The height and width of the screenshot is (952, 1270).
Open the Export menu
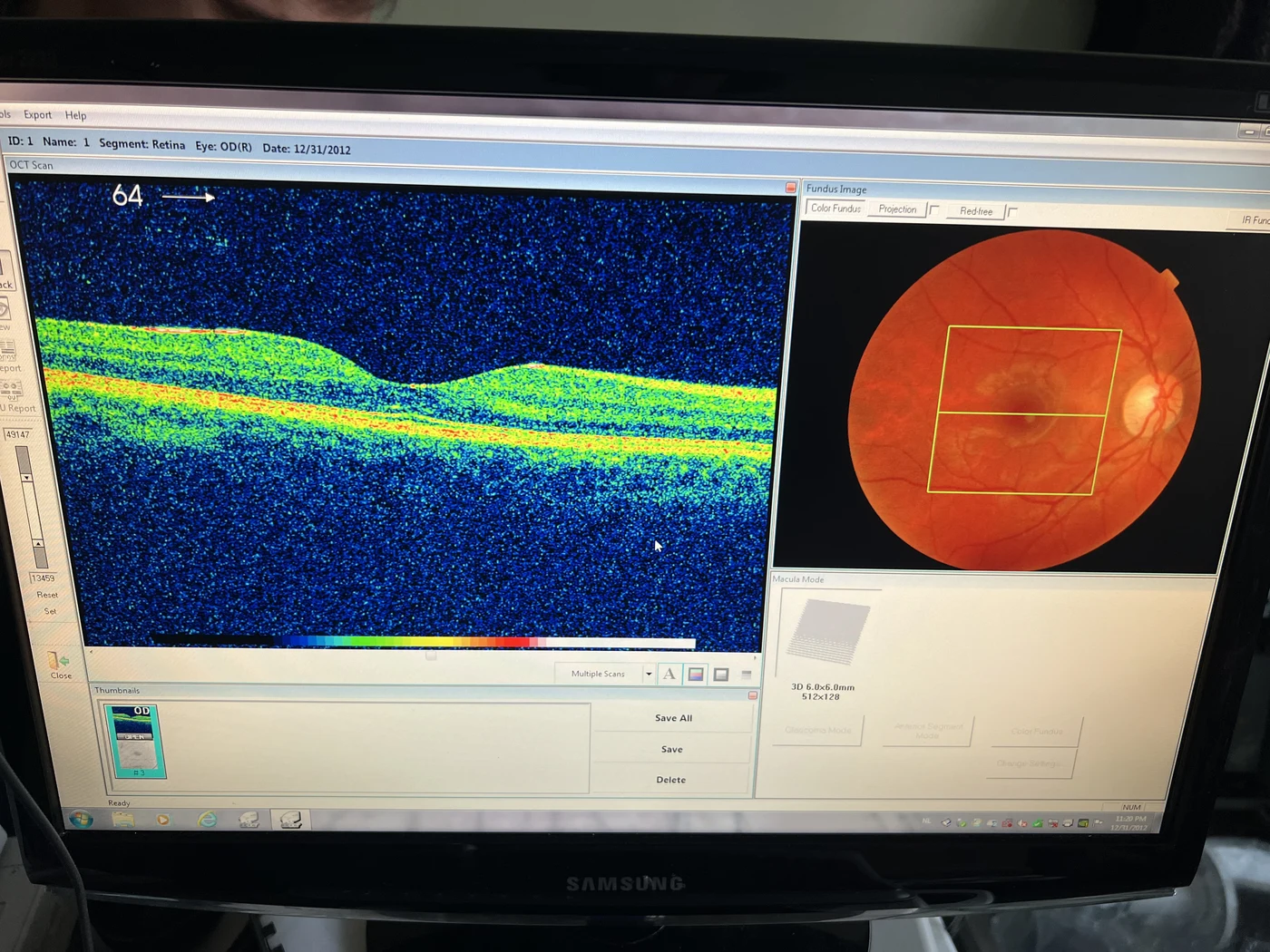[37, 114]
